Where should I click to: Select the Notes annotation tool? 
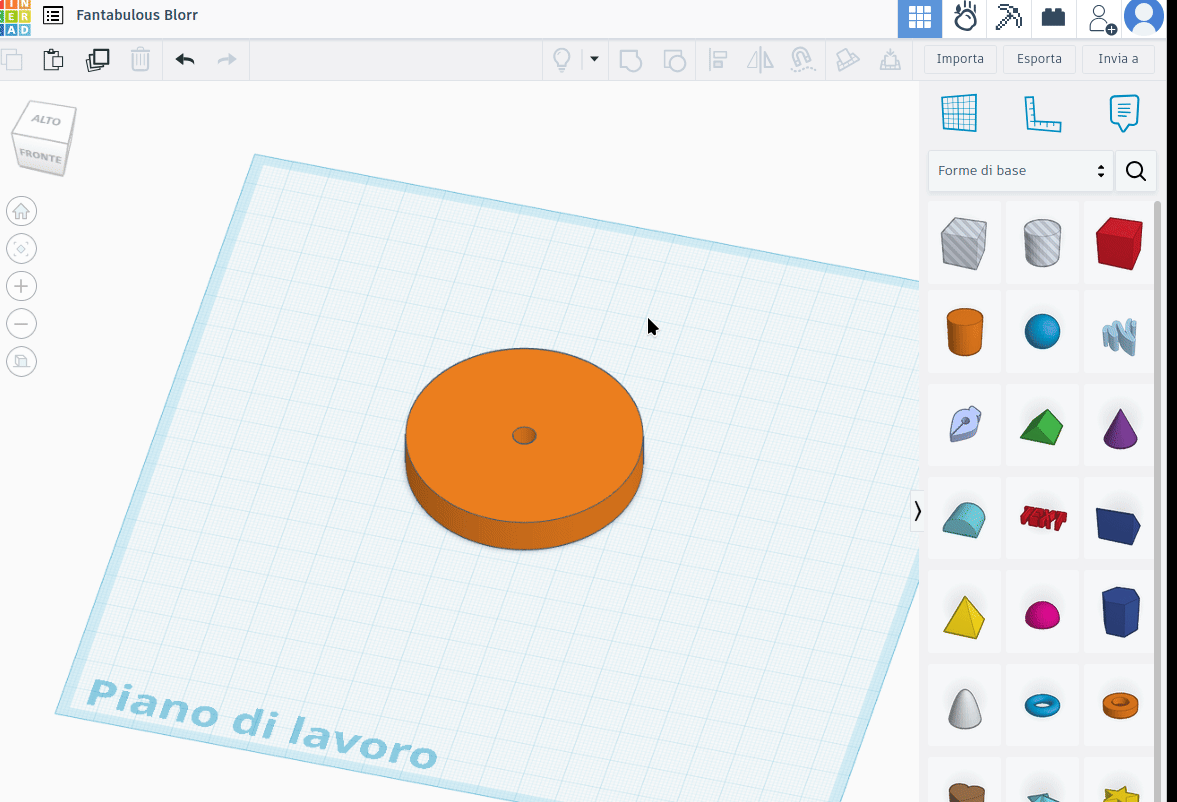[1124, 113]
